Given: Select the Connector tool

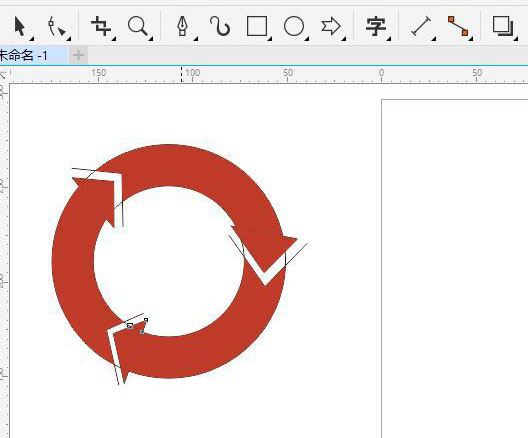Looking at the screenshot, I should (x=458, y=26).
